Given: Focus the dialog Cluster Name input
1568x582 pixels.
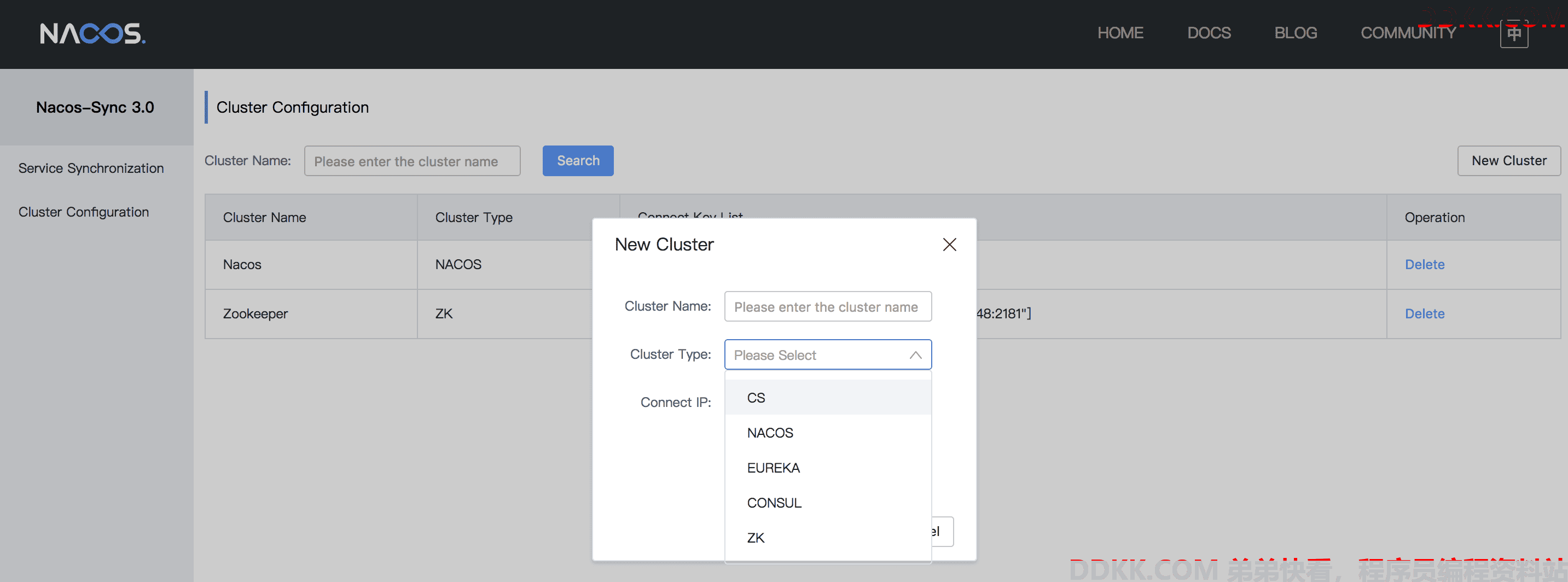Looking at the screenshot, I should pyautogui.click(x=827, y=306).
